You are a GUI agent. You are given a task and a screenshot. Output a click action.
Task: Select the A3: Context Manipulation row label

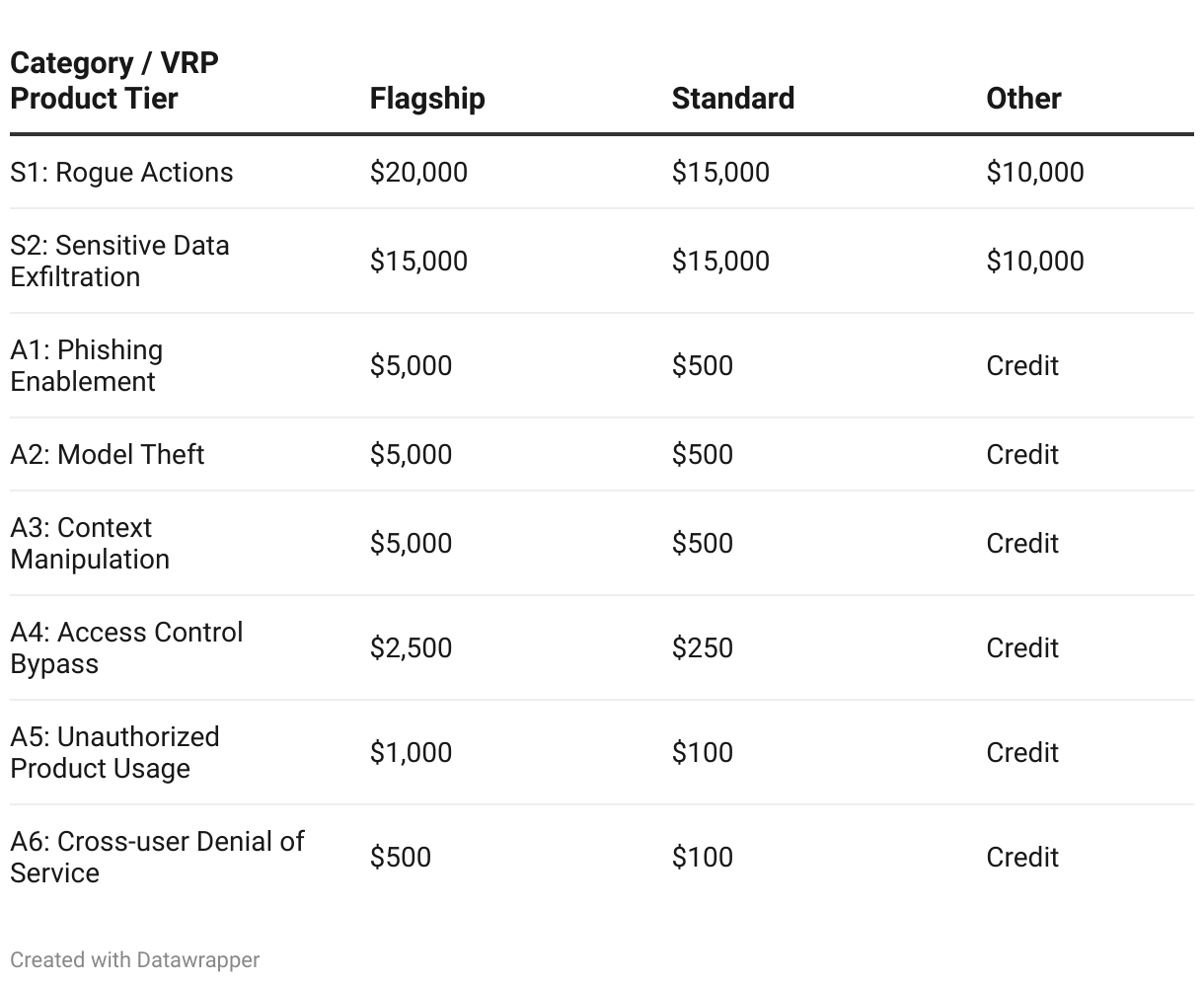(x=90, y=543)
